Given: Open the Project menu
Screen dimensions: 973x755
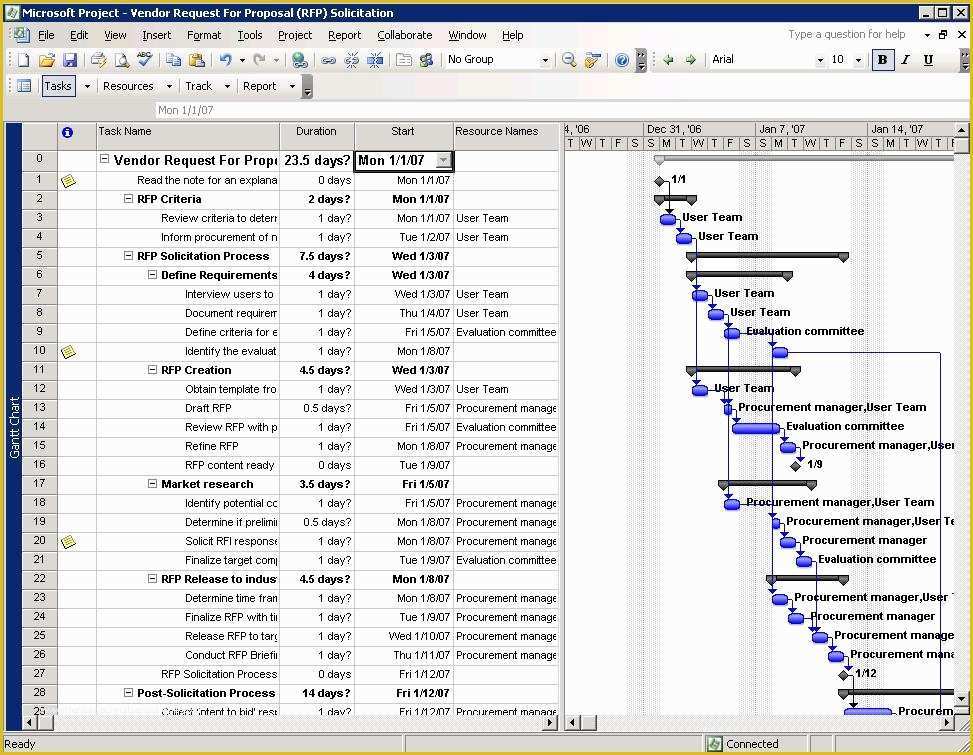Looking at the screenshot, I should tap(295, 35).
